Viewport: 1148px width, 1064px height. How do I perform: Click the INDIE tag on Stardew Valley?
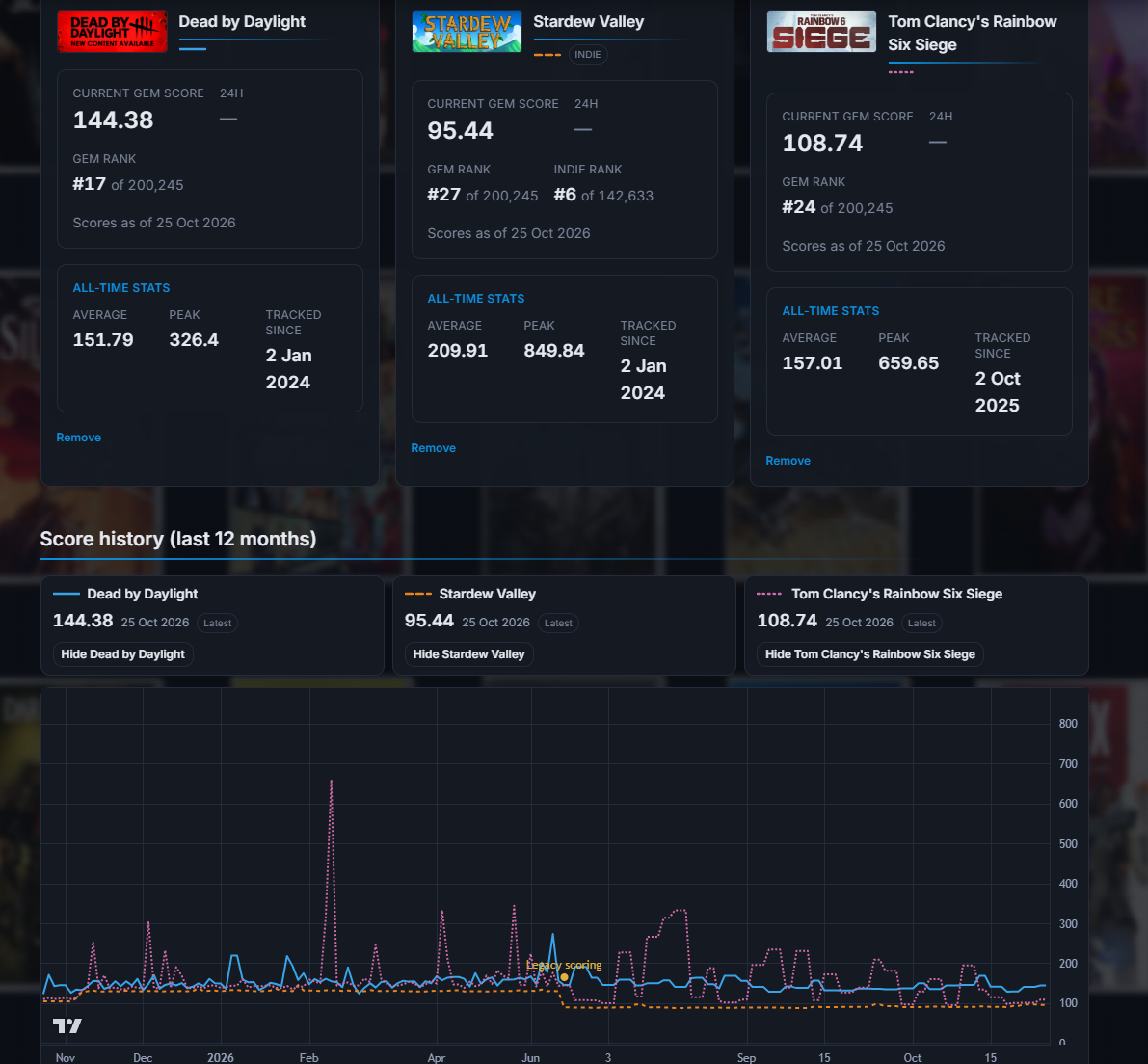pos(588,55)
